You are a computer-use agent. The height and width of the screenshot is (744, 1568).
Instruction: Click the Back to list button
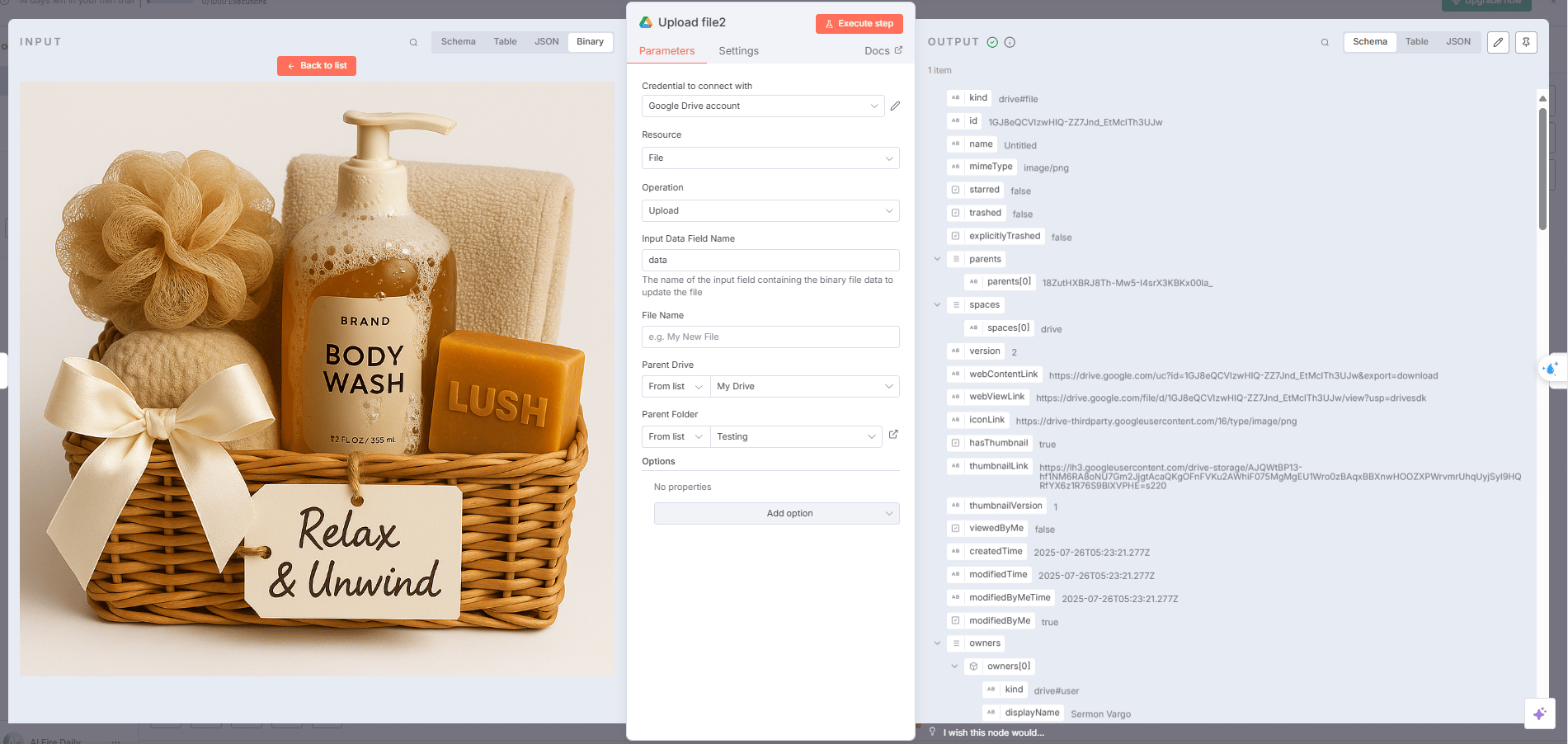click(317, 66)
